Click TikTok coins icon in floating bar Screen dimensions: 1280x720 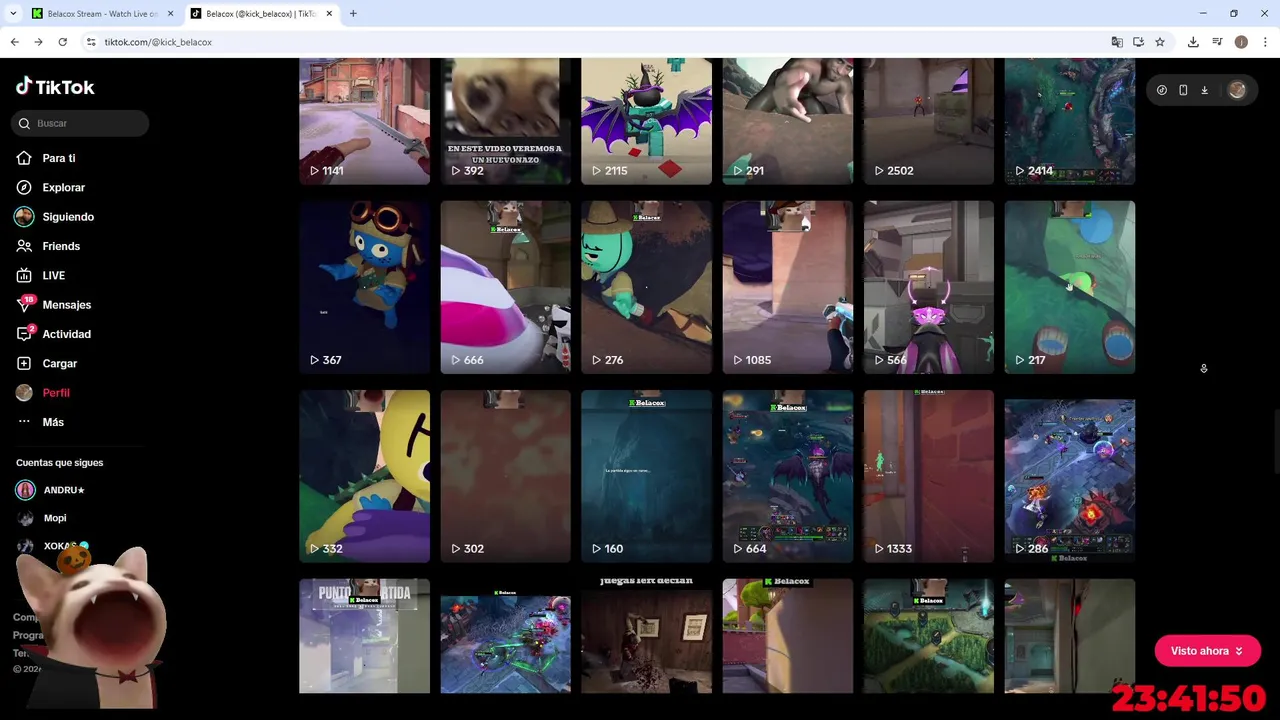(x=1161, y=90)
